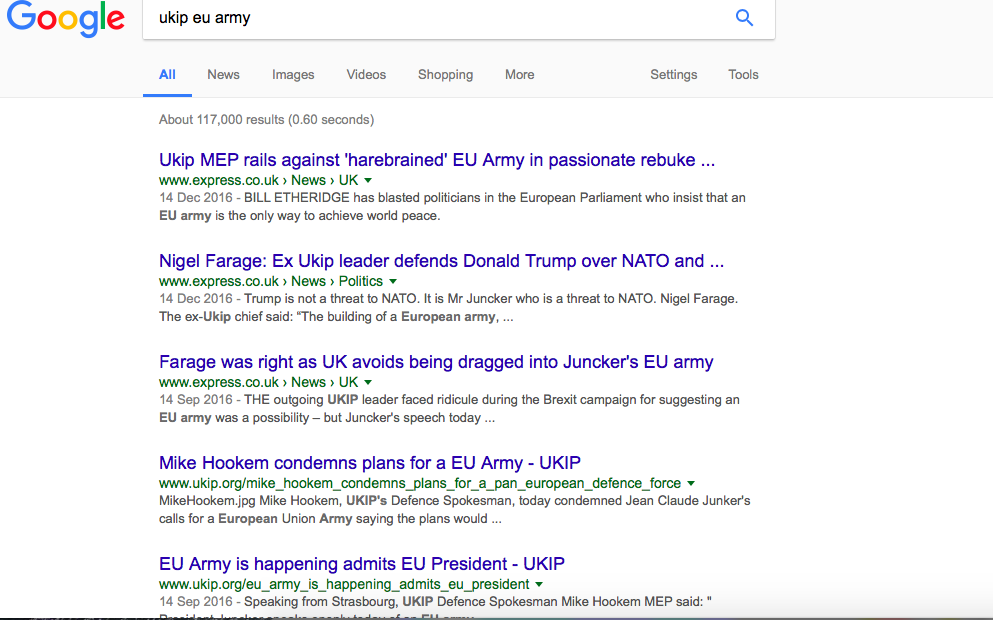Click 'About 117,000 results (0.60 seconds)' text
This screenshot has height=620, width=993.
point(267,120)
